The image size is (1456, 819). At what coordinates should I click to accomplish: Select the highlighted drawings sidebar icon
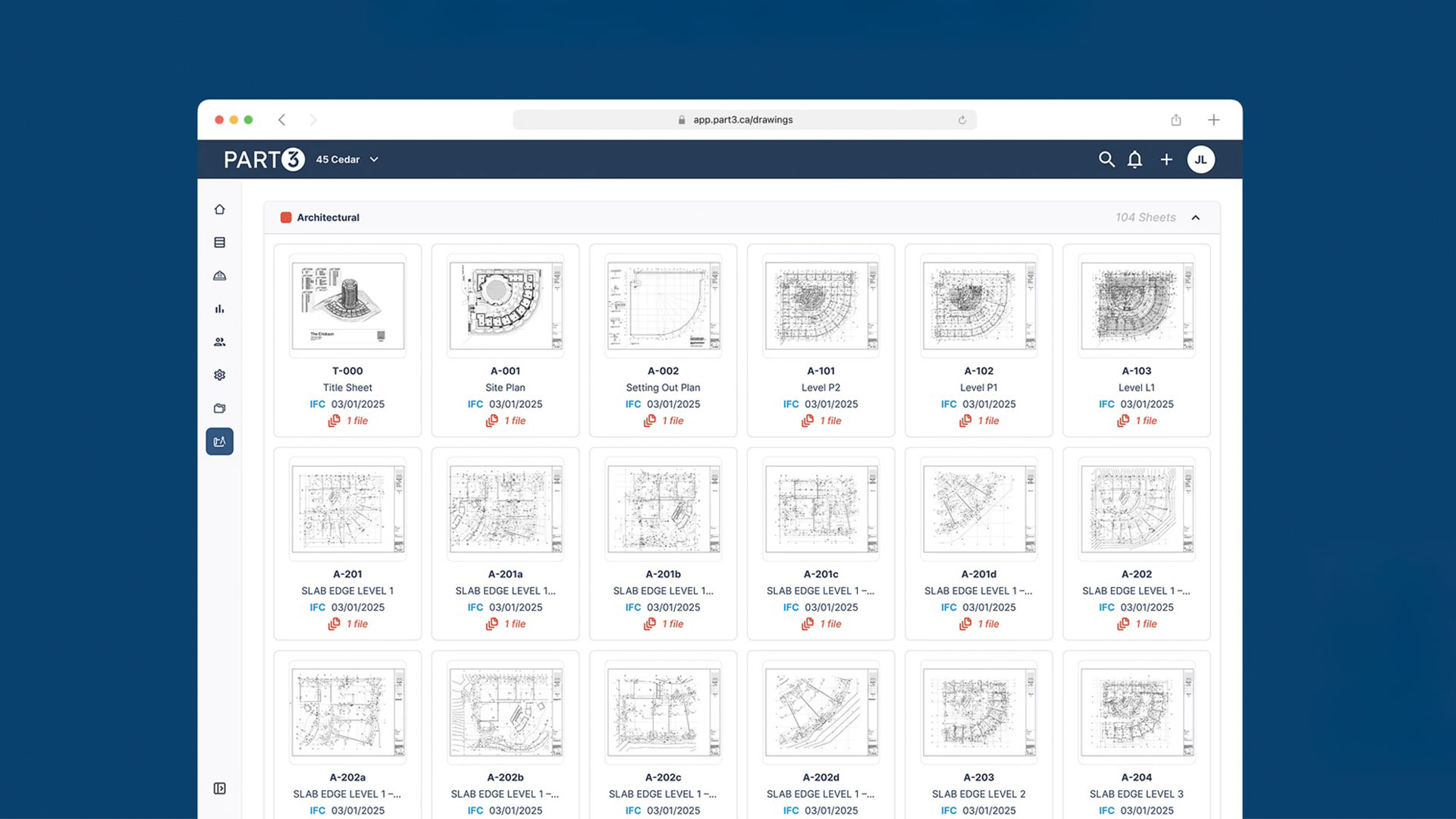coord(219,441)
